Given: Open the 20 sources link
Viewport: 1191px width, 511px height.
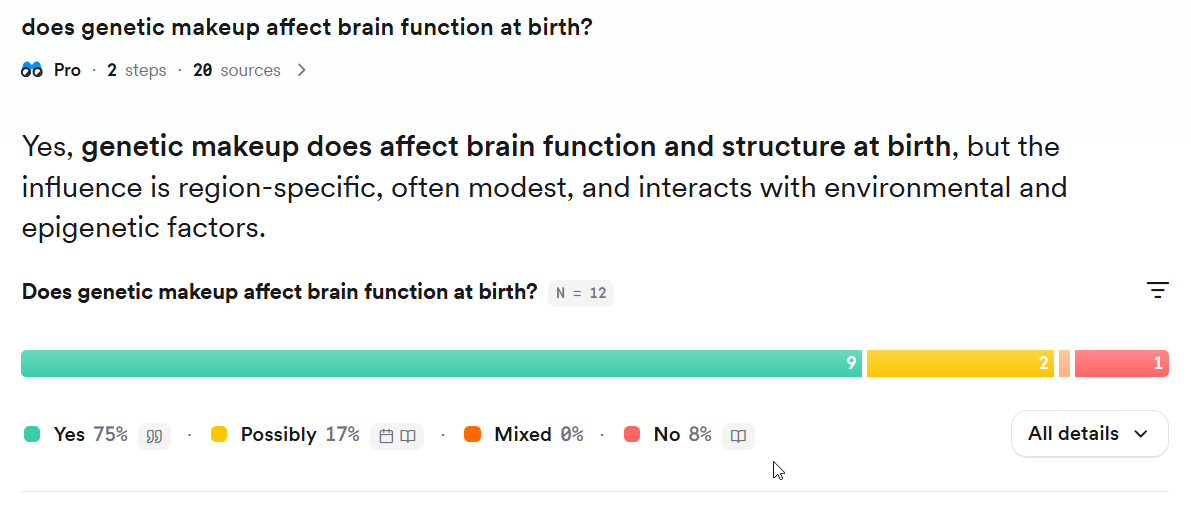Looking at the screenshot, I should [x=237, y=70].
